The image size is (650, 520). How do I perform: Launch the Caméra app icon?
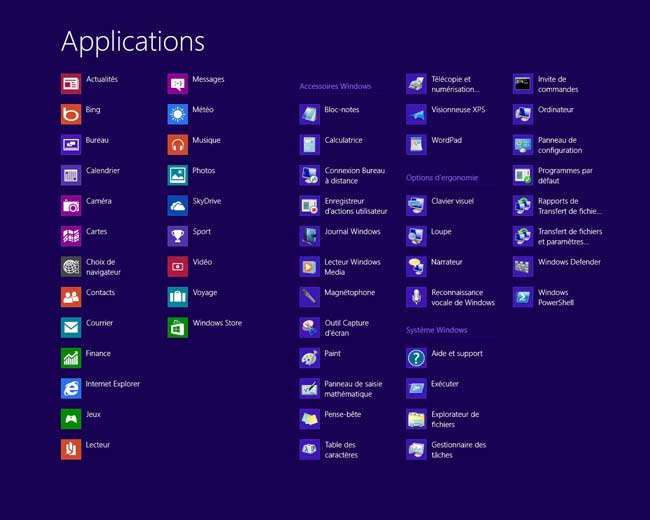pos(71,206)
